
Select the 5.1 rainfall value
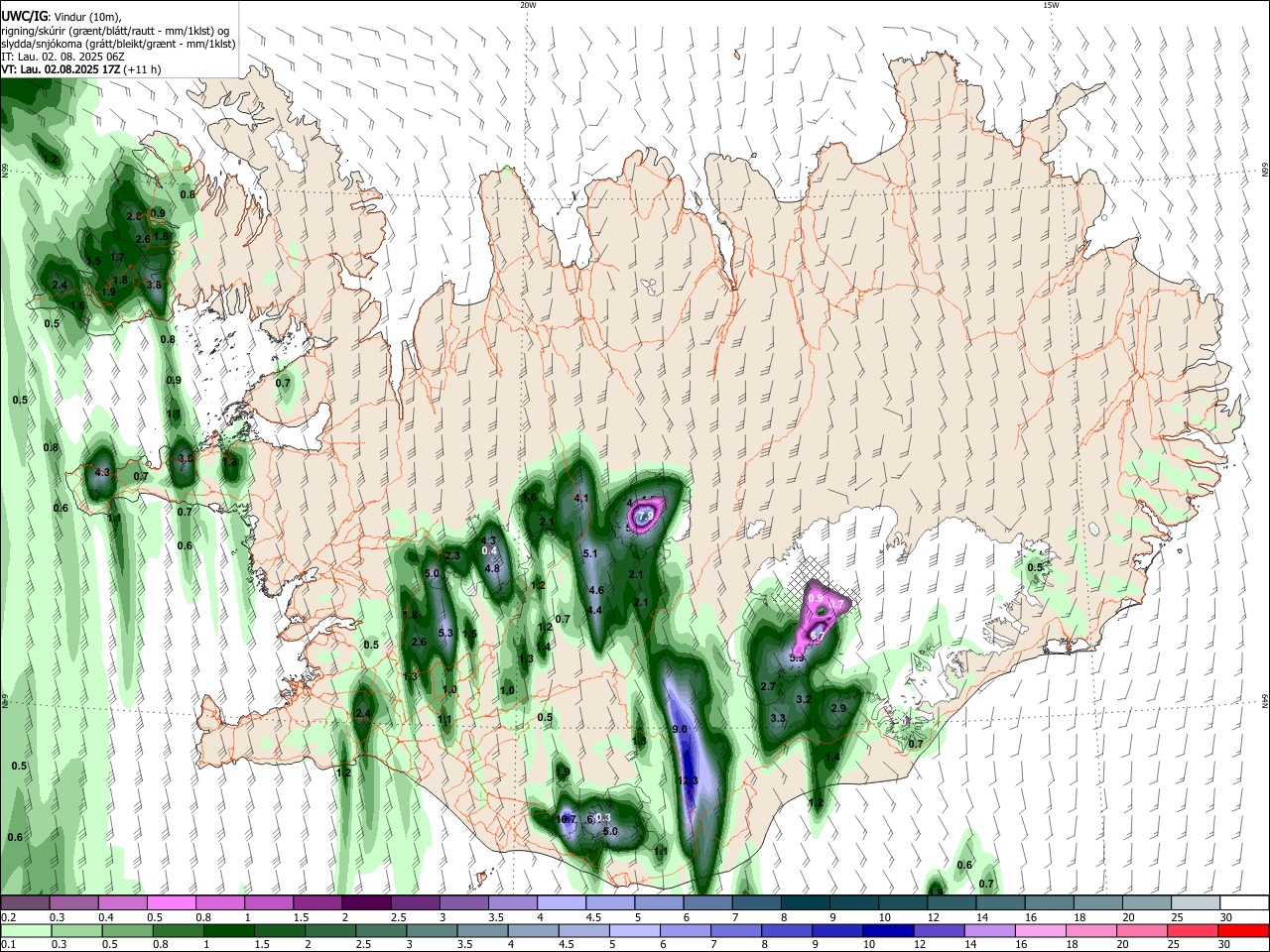[590, 553]
